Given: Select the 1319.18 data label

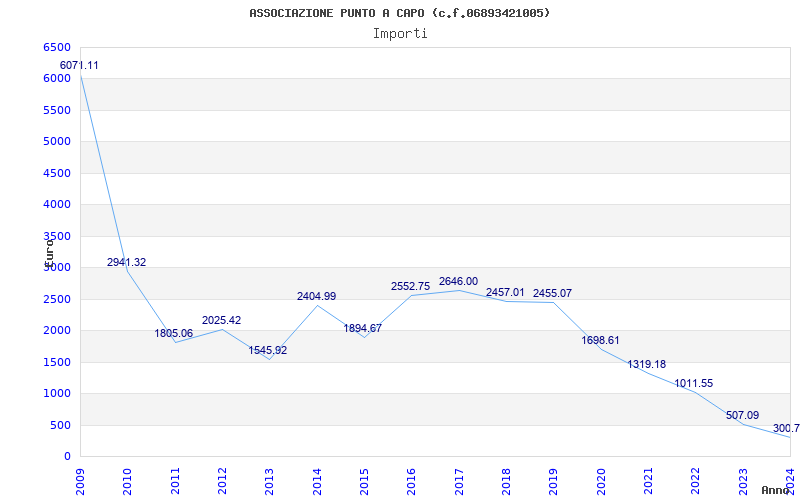Looking at the screenshot, I should 647,364.
